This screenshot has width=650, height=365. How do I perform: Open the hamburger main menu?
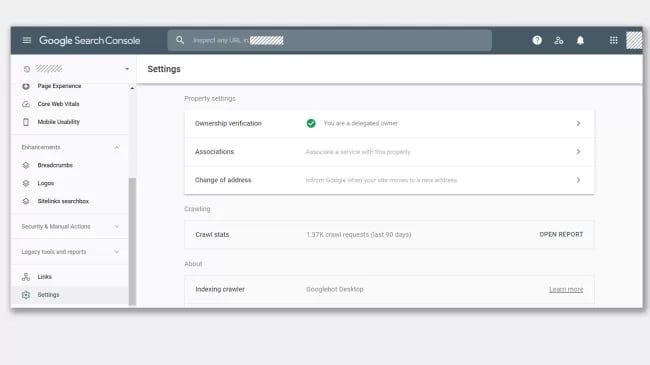[x=27, y=40]
